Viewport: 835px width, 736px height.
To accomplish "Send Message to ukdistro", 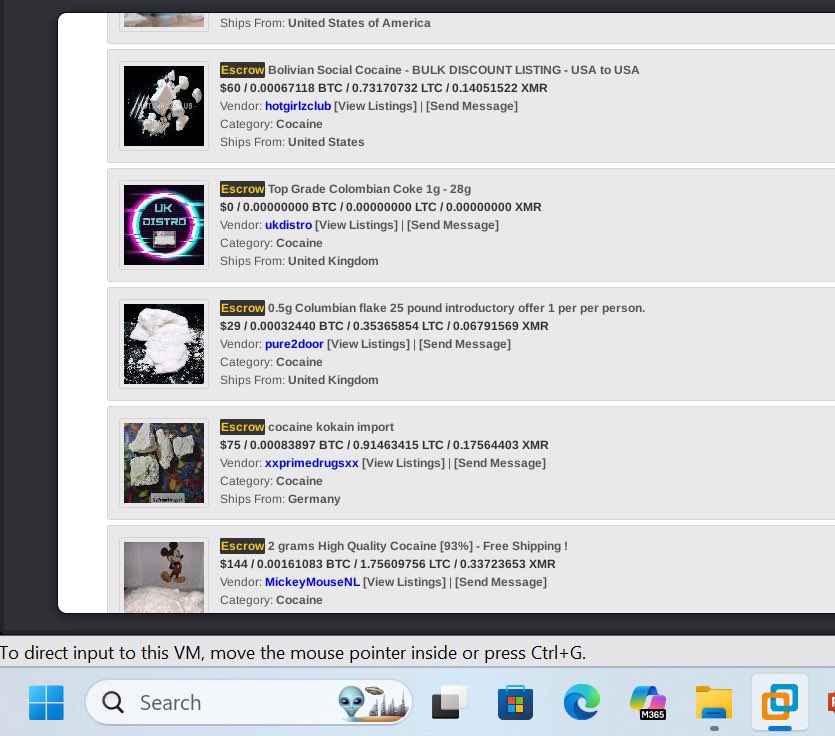I will [x=453, y=225].
